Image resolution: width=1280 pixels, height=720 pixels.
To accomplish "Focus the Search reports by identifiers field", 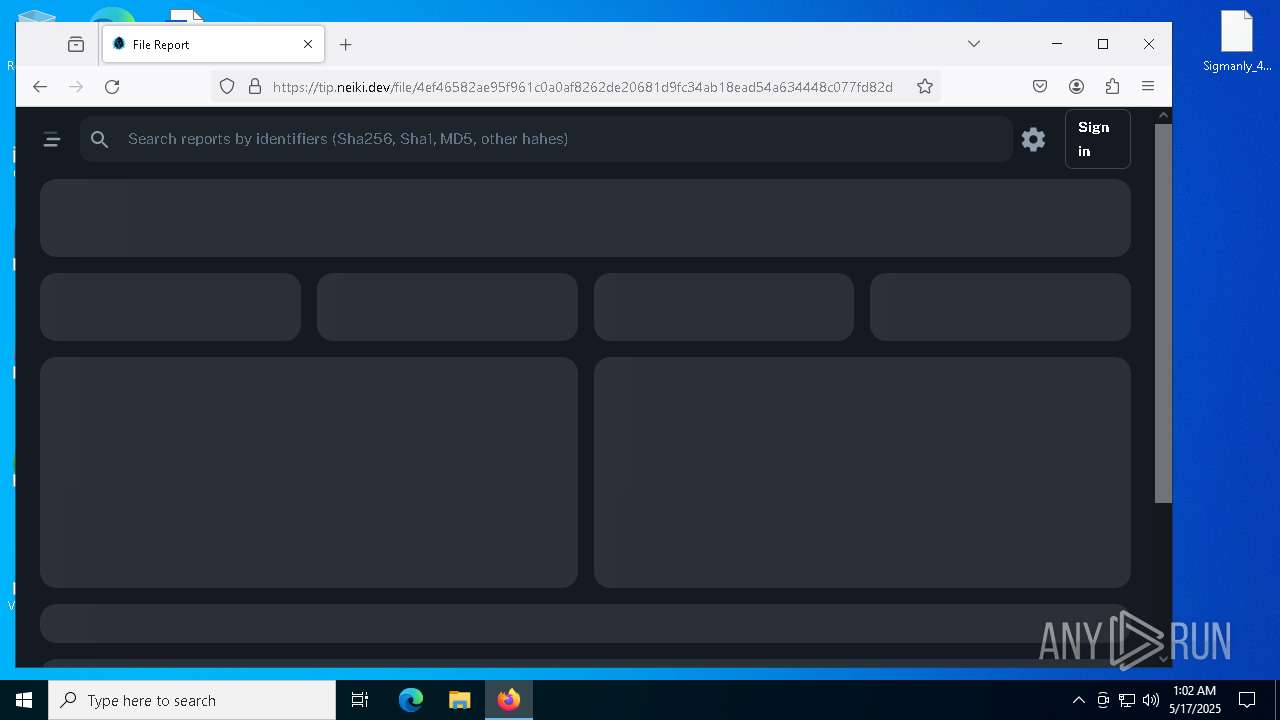I will tap(545, 139).
